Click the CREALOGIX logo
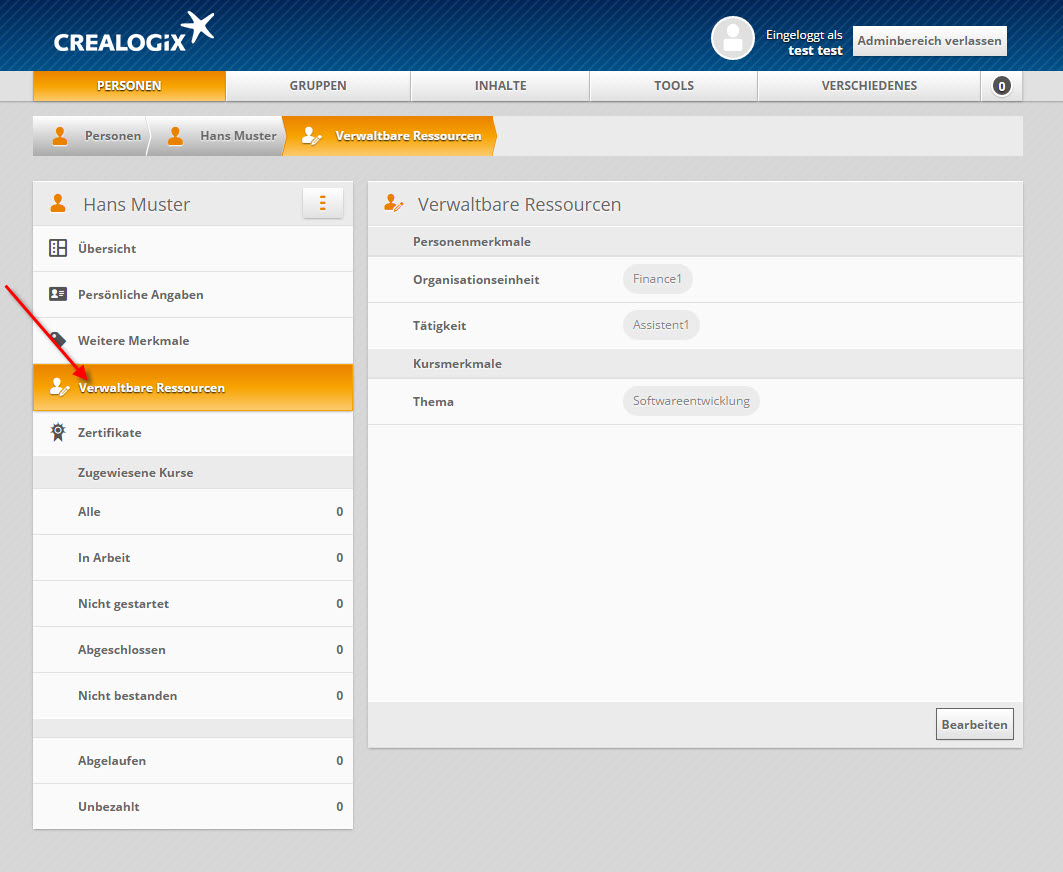The width and height of the screenshot is (1063, 872). [134, 34]
